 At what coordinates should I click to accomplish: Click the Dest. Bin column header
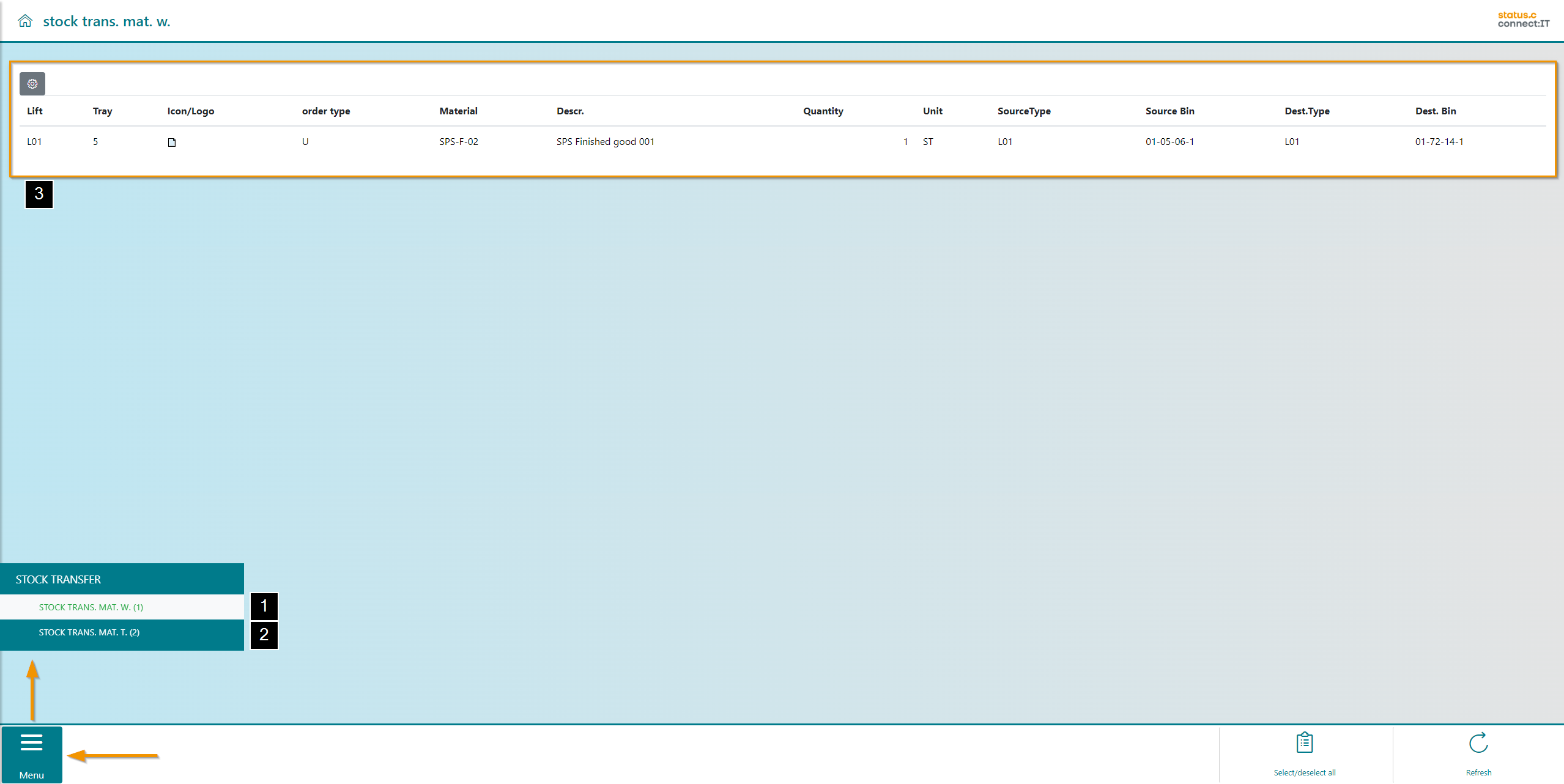1435,111
